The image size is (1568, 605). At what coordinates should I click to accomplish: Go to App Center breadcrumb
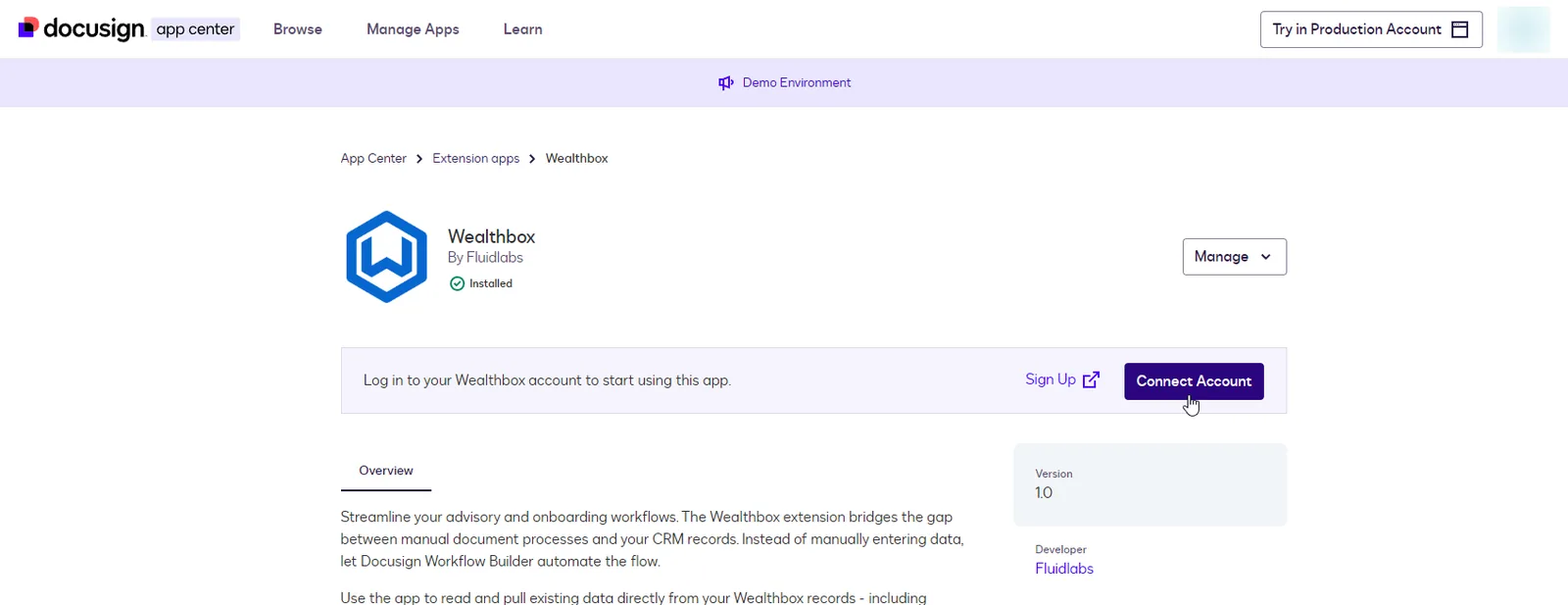[373, 158]
